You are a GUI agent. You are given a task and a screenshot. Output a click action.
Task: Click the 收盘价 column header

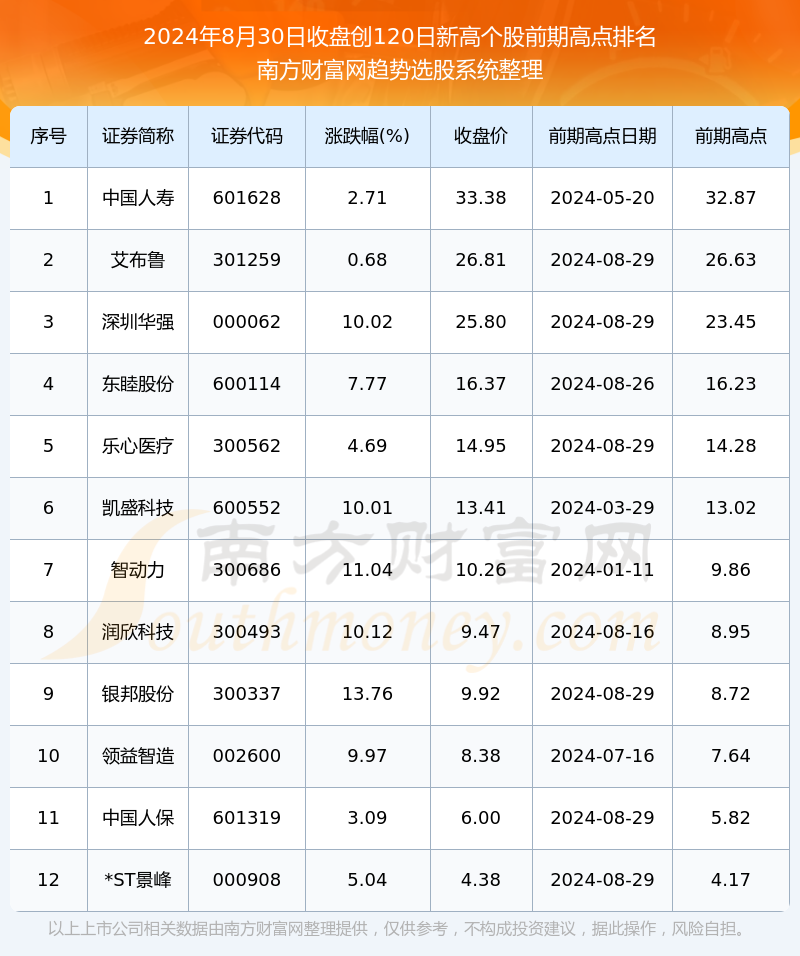click(481, 136)
